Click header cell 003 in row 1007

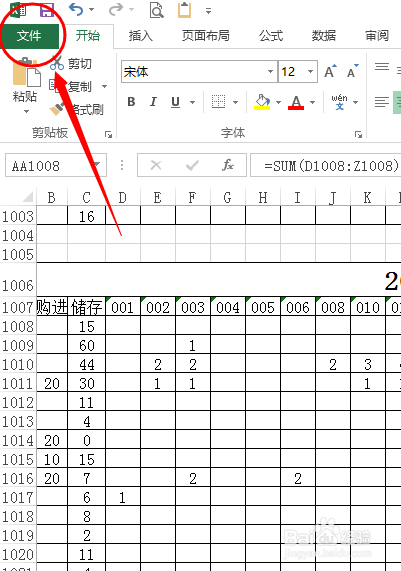click(193, 307)
